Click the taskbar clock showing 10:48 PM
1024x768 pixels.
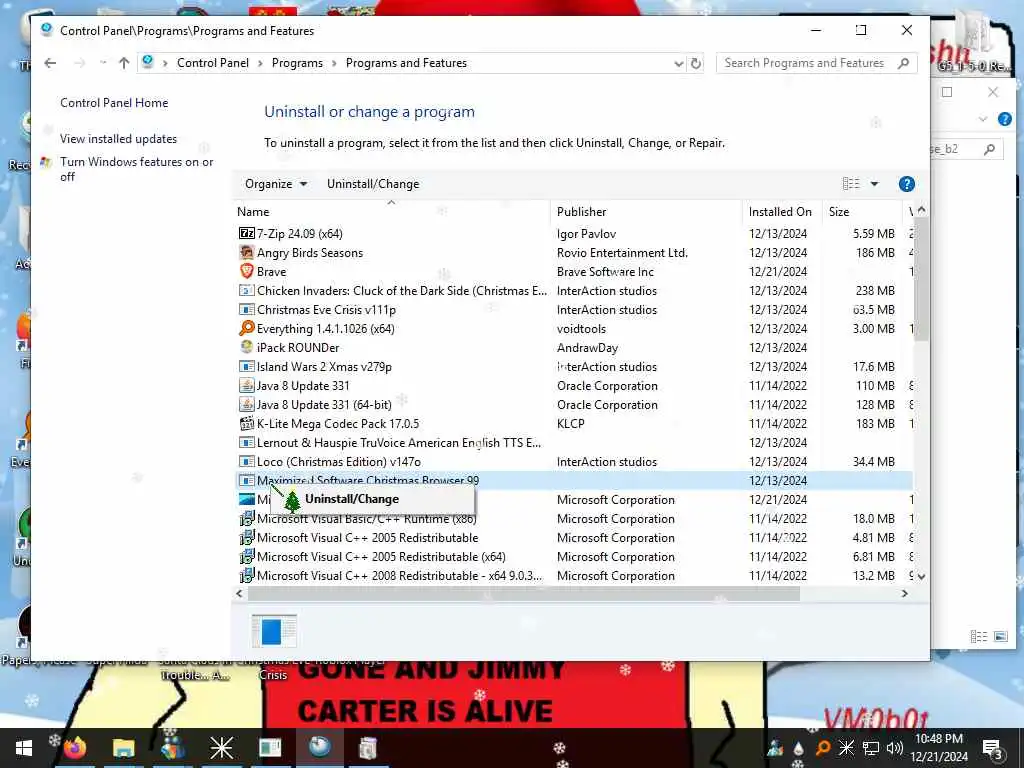[939, 748]
